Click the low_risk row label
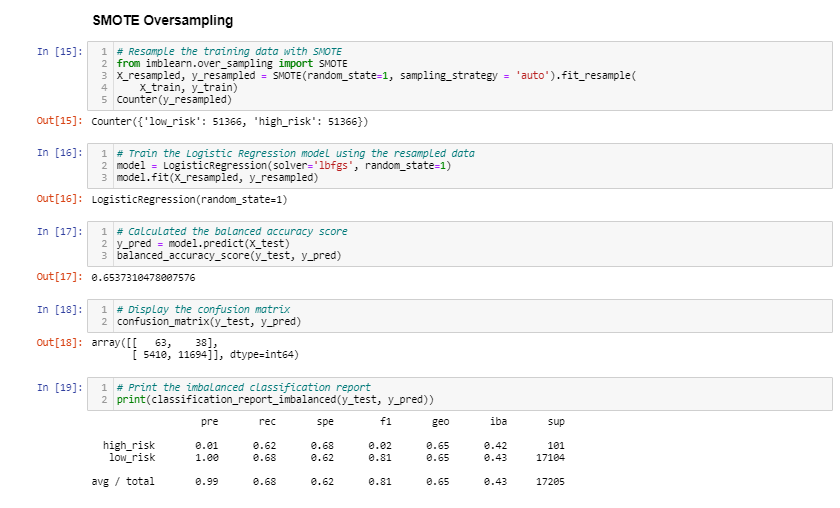The image size is (840, 508). pyautogui.click(x=132, y=458)
